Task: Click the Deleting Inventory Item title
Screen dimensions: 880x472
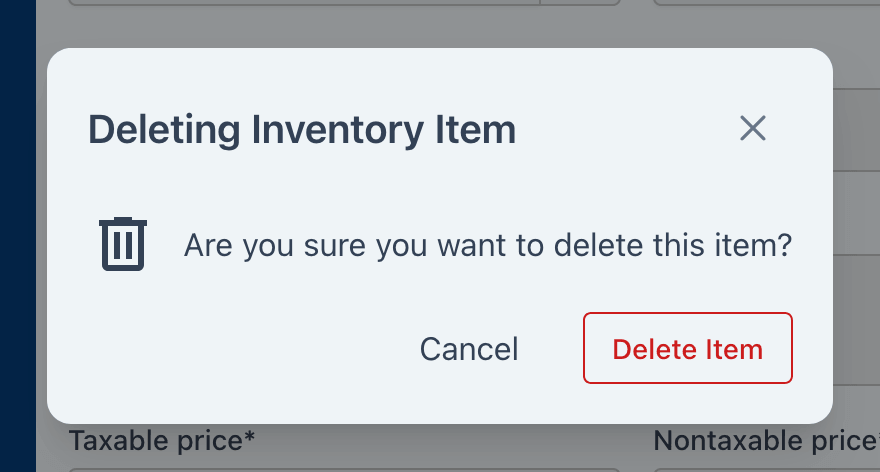Action: coord(302,130)
